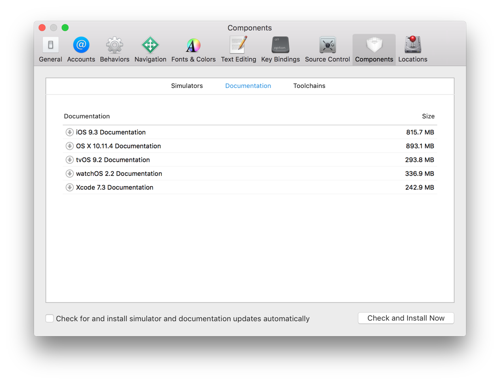Open Fonts & Colors preferences
Viewport: 500px width, 385px height.
point(193,49)
